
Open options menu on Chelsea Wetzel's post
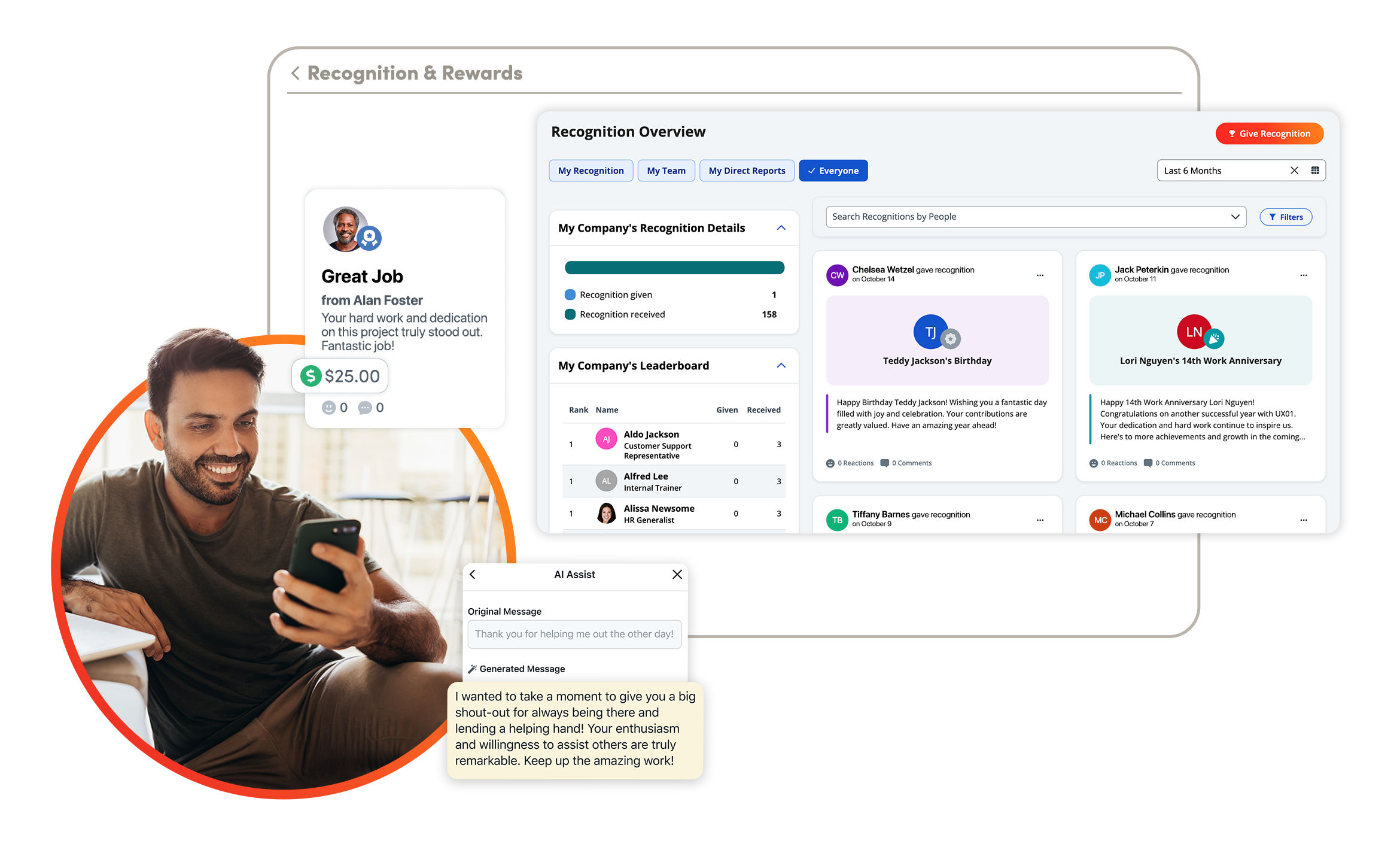pos(1040,275)
